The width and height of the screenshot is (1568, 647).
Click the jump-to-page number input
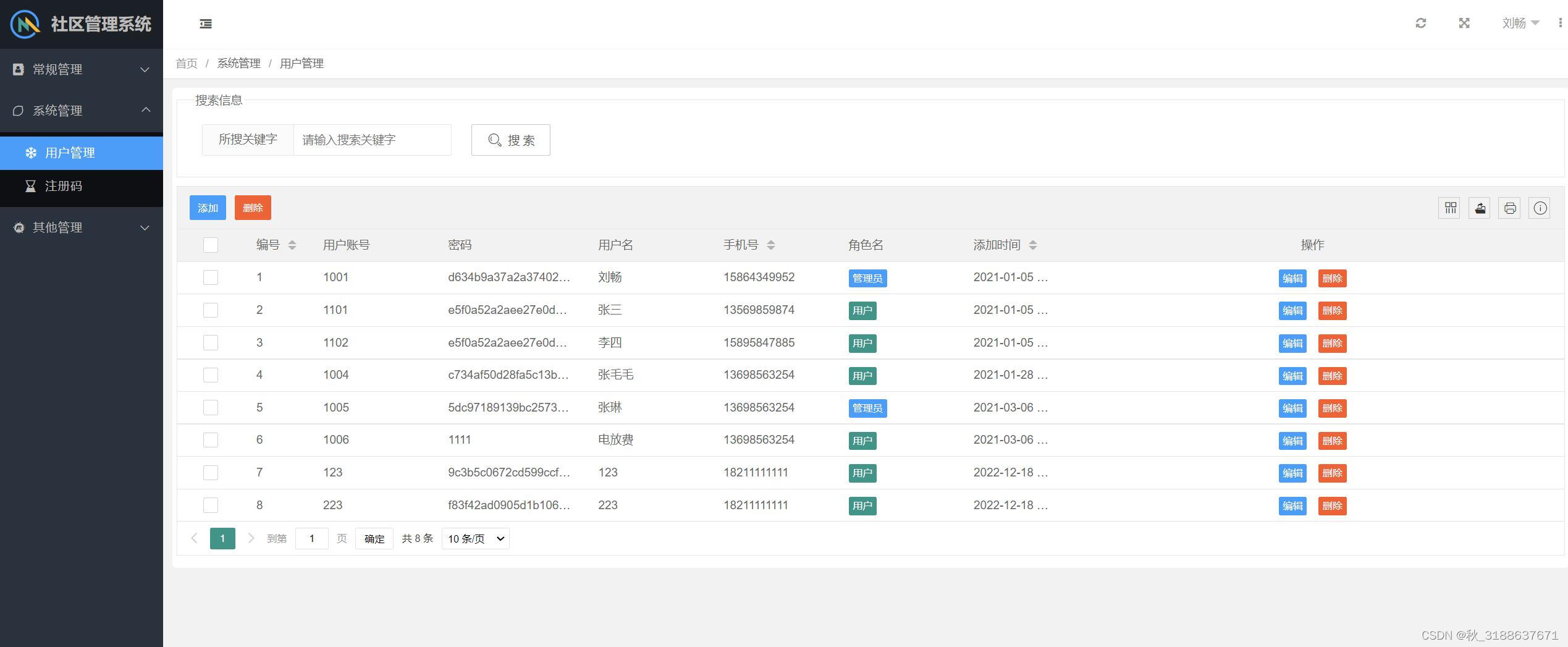pos(311,539)
